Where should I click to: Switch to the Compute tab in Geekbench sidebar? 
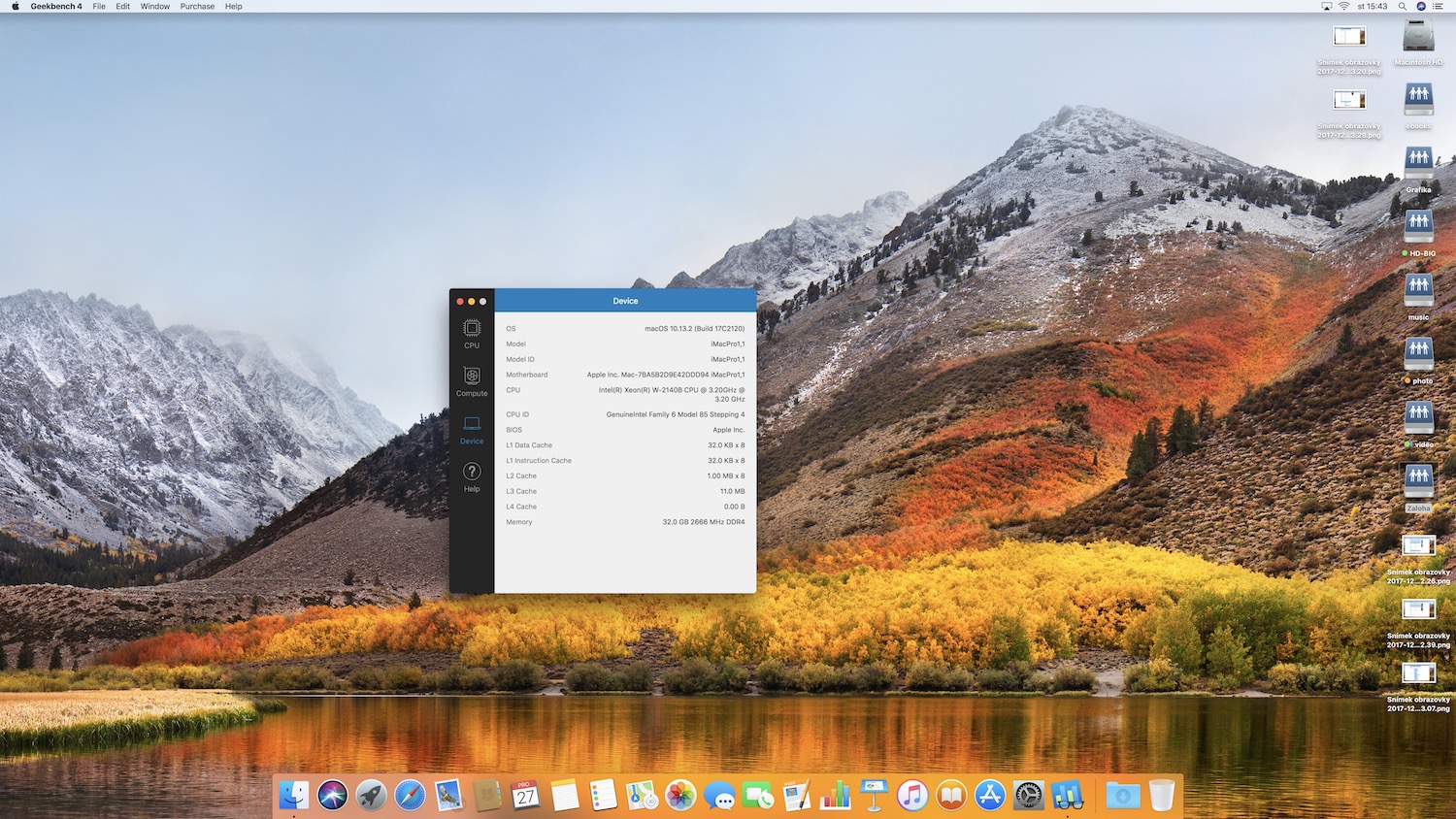[x=472, y=381]
